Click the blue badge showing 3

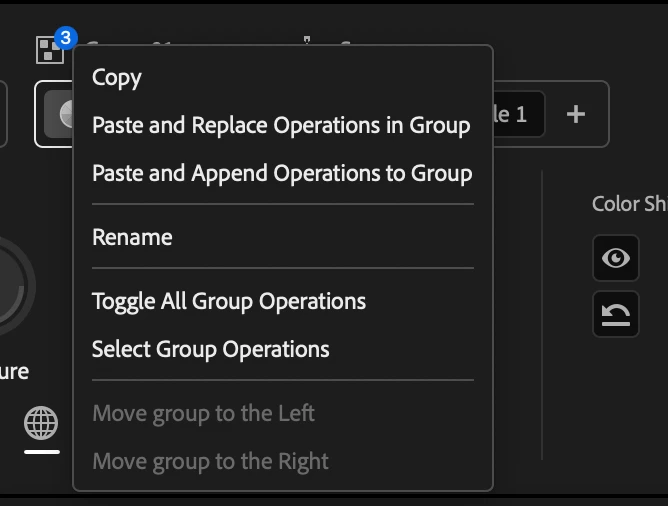[66, 38]
